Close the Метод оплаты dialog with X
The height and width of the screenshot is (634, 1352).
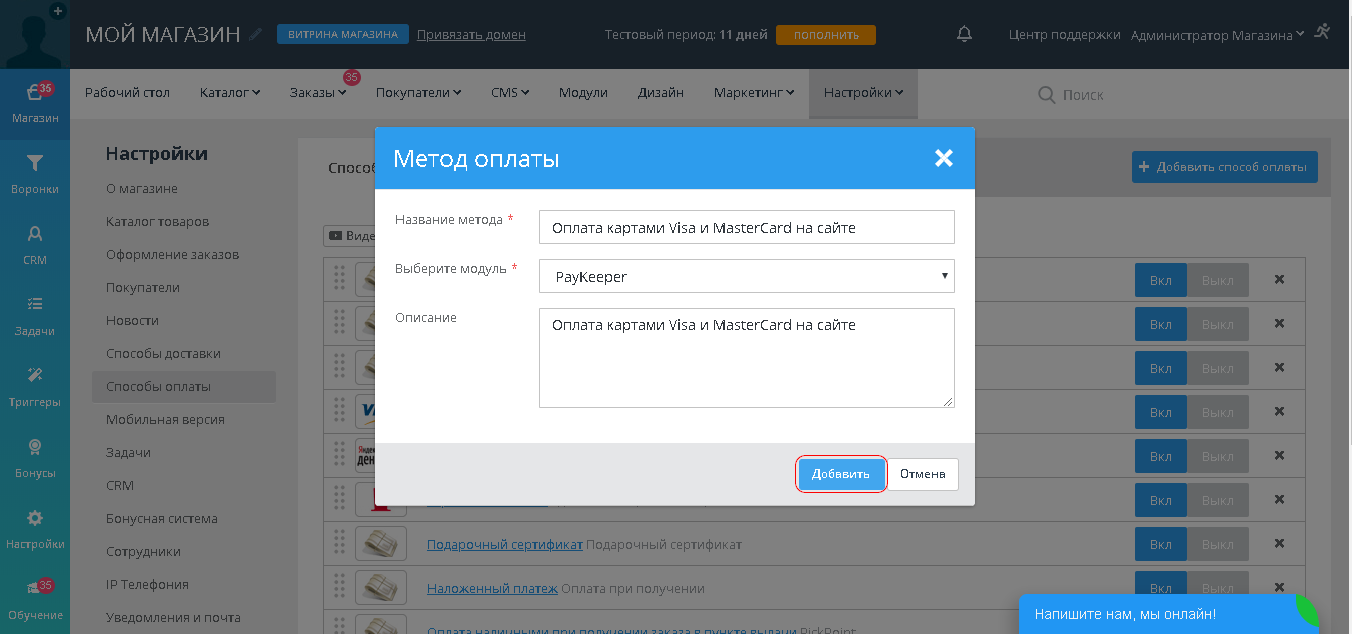click(943, 158)
